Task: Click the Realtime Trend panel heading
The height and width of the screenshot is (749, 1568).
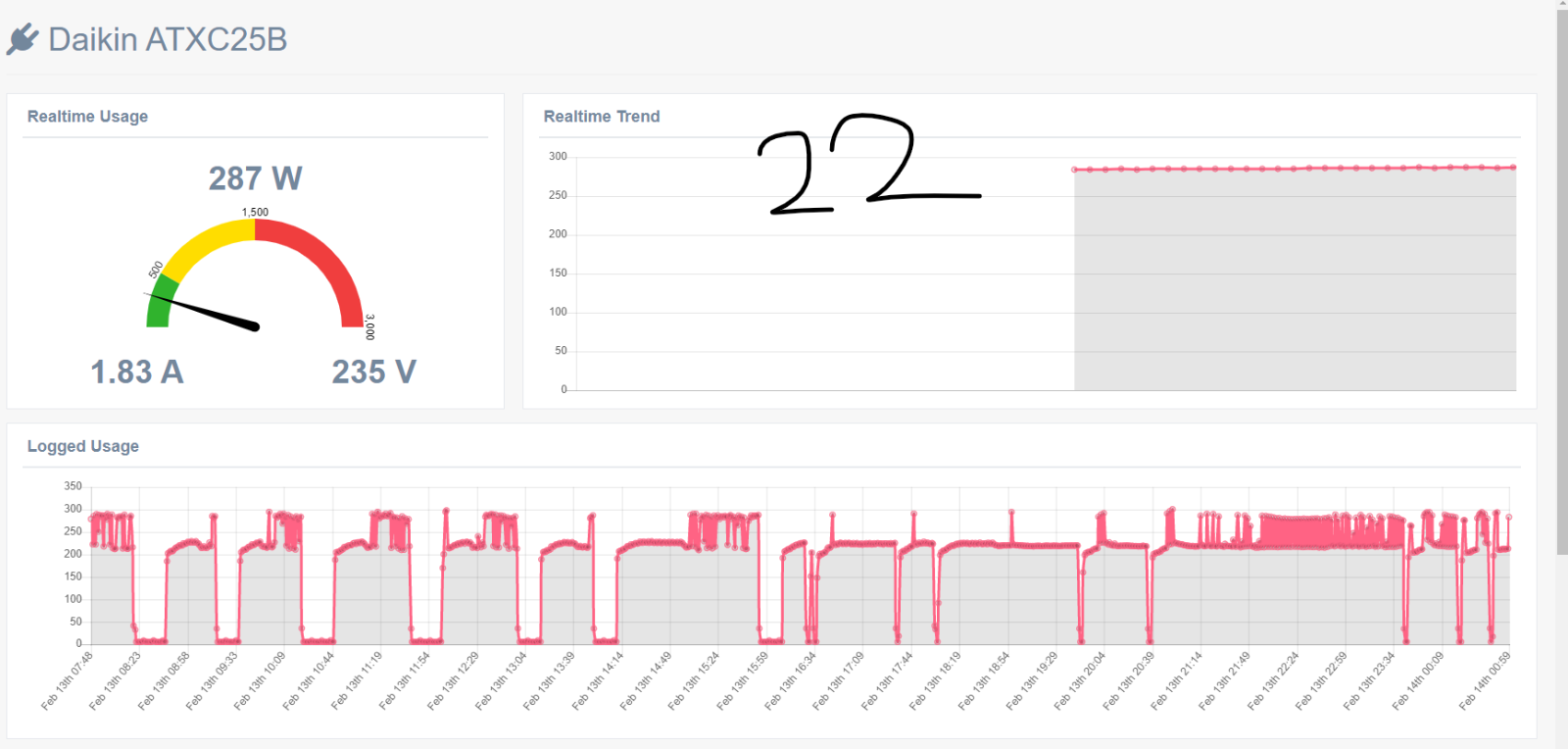Action: pyautogui.click(x=602, y=116)
